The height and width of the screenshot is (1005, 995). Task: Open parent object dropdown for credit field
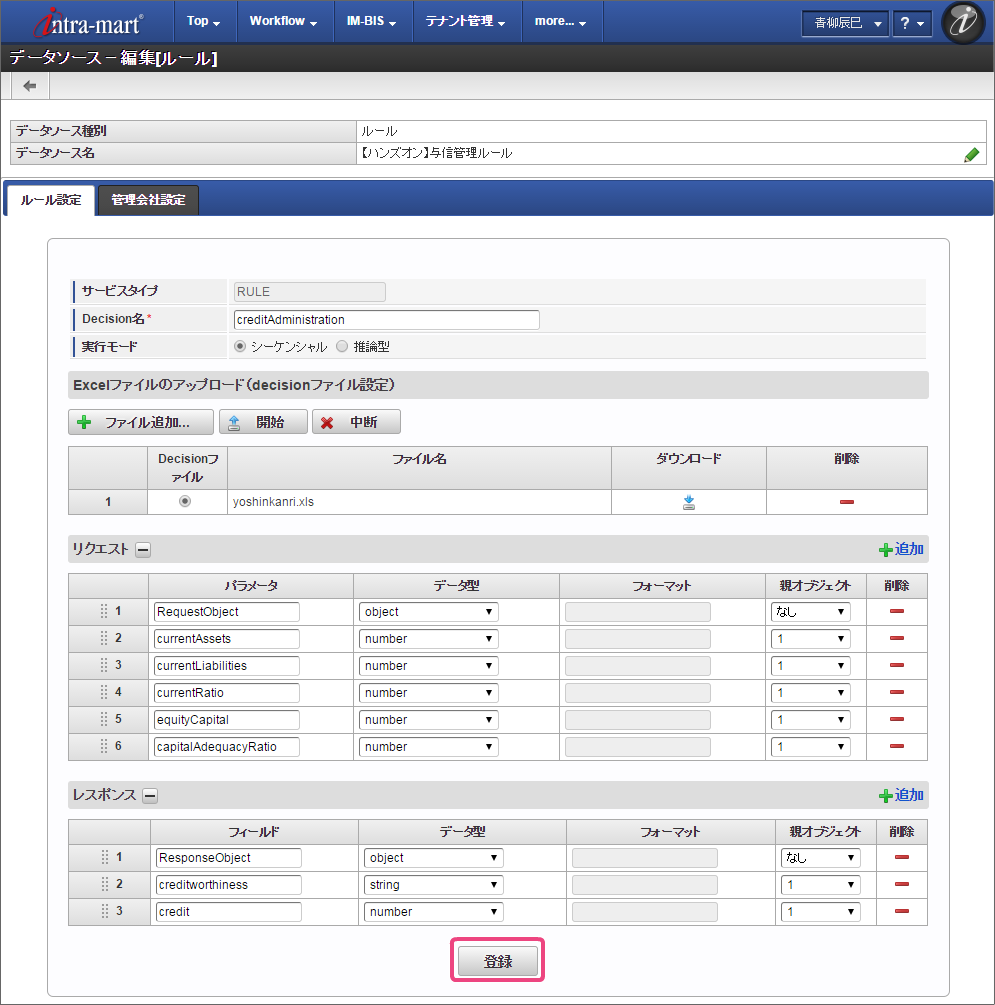820,911
